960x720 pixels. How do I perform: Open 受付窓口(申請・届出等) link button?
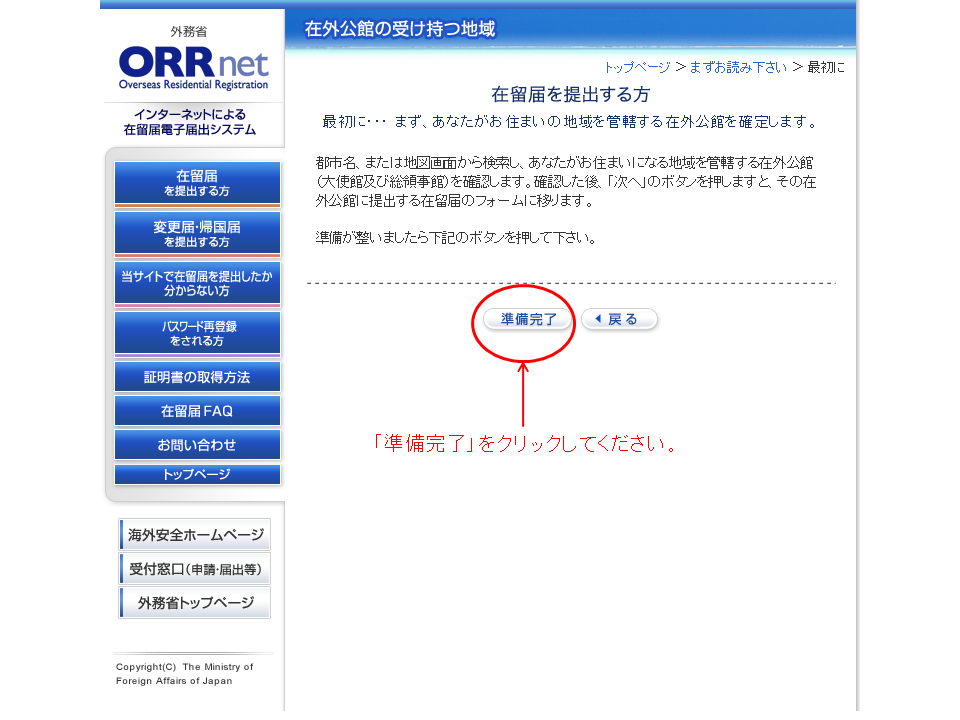(195, 569)
